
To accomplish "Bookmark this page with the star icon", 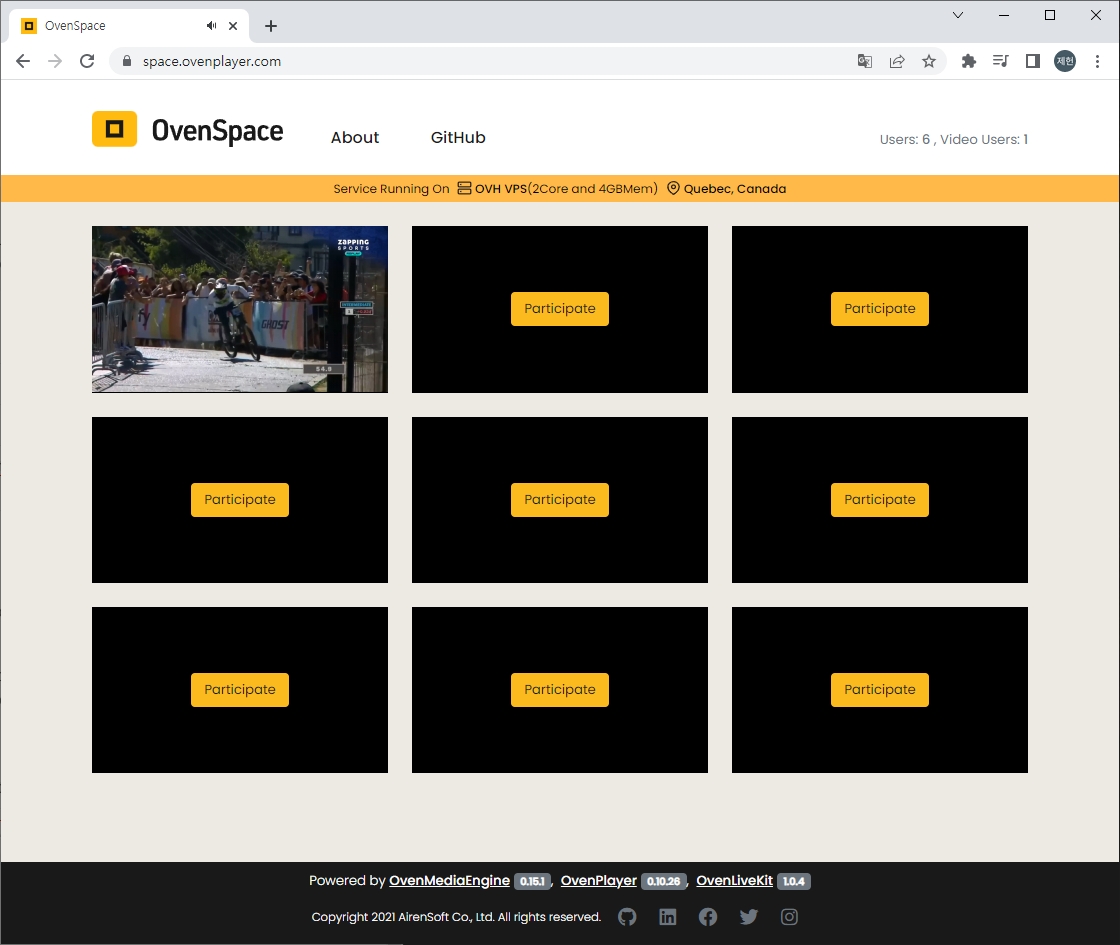I will coord(929,61).
